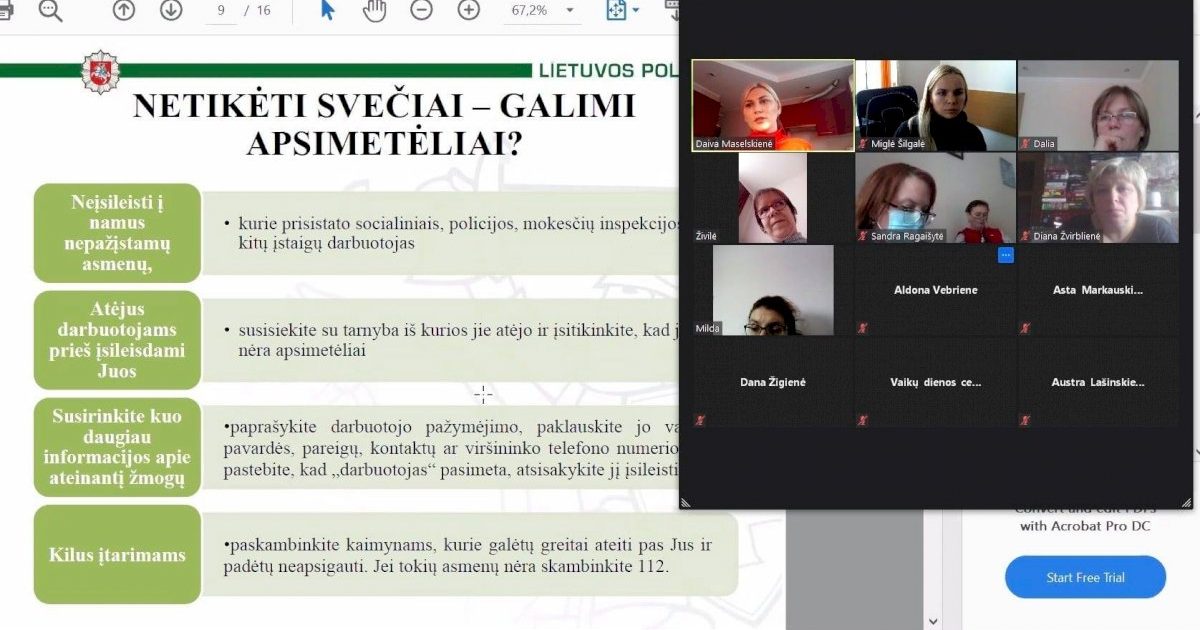The height and width of the screenshot is (630, 1200).
Task: Click muted mic icon on Dana Žigienė tile
Action: [700, 420]
